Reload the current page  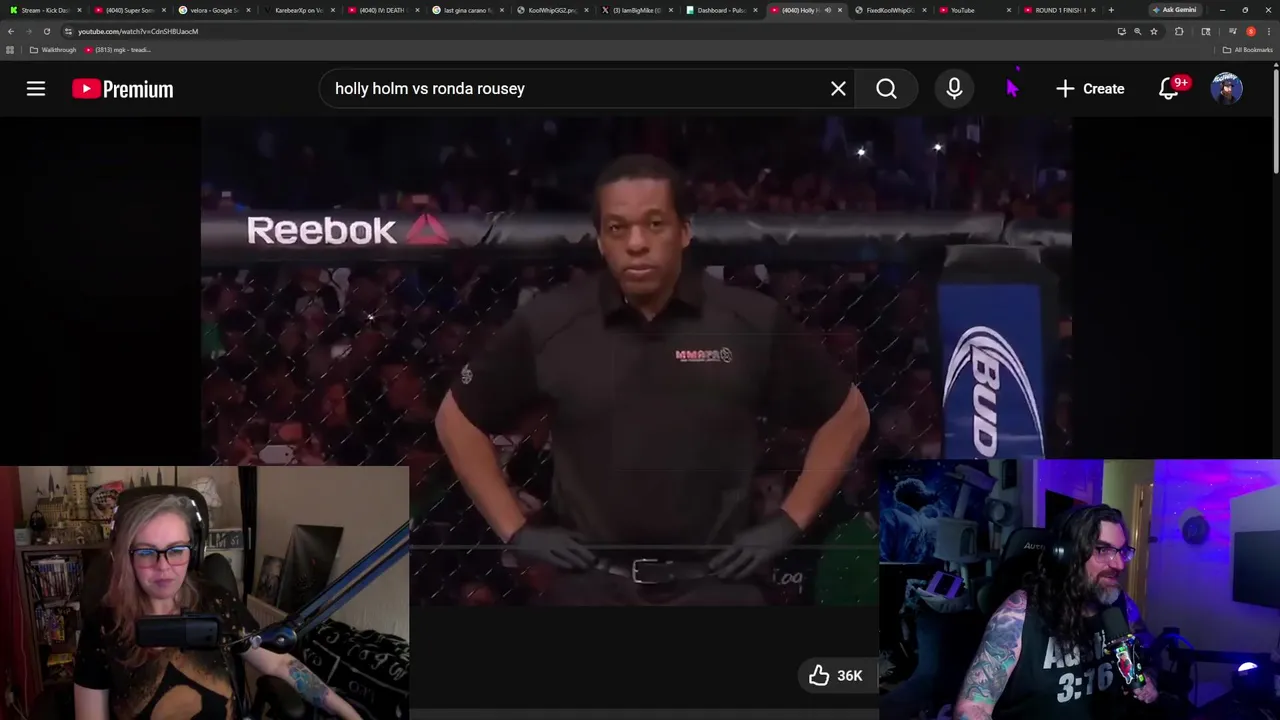pos(46,31)
